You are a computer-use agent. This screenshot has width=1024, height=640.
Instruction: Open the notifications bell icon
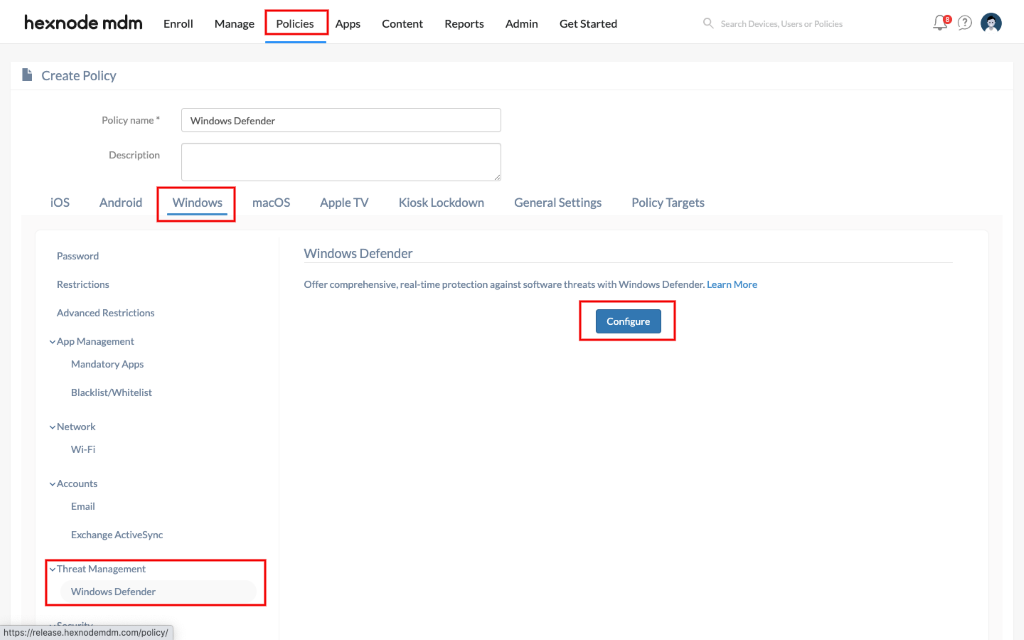[x=940, y=23]
